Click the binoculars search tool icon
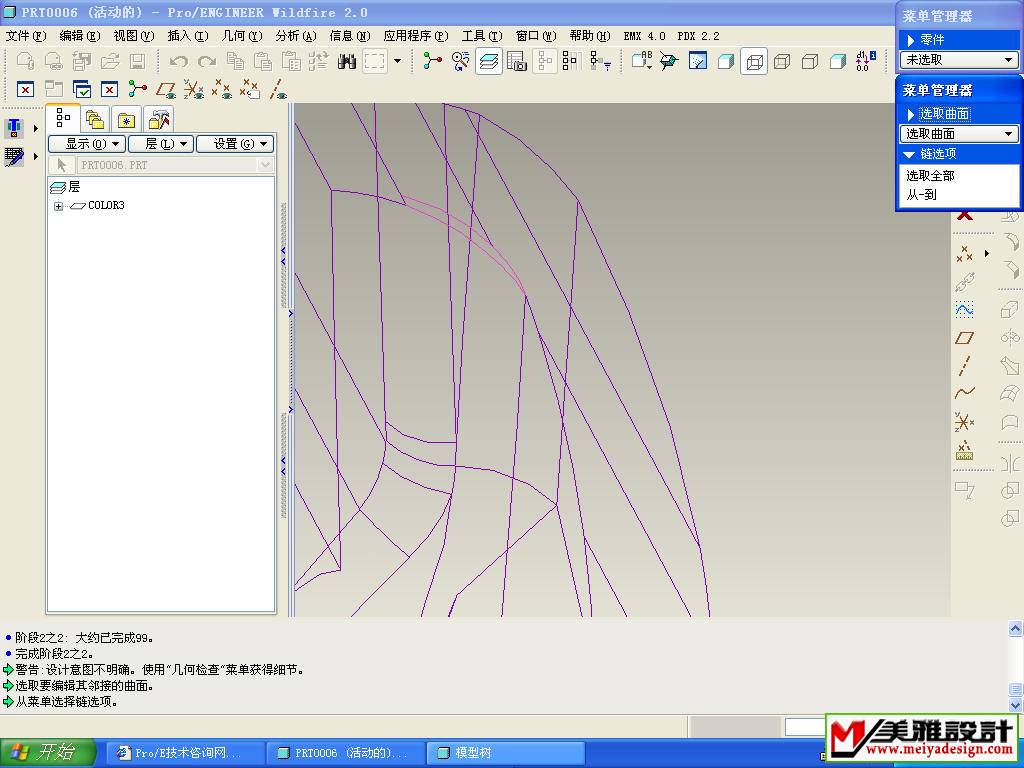This screenshot has width=1024, height=768. click(347, 62)
